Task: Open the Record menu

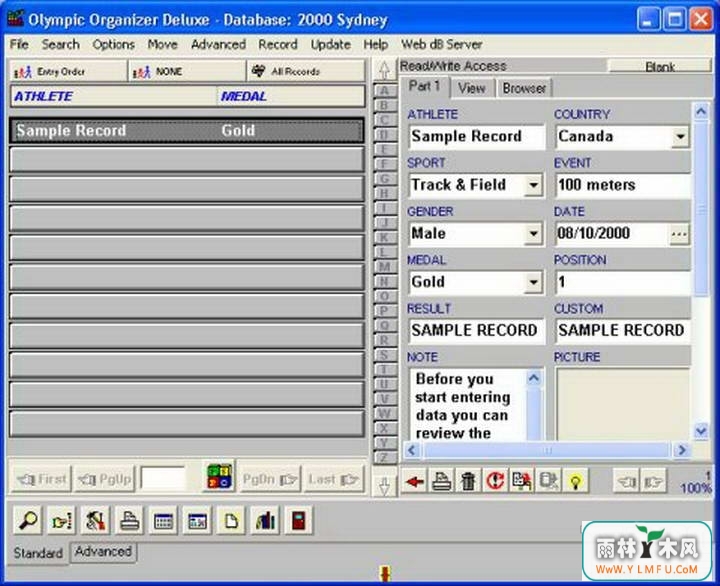Action: pos(278,45)
